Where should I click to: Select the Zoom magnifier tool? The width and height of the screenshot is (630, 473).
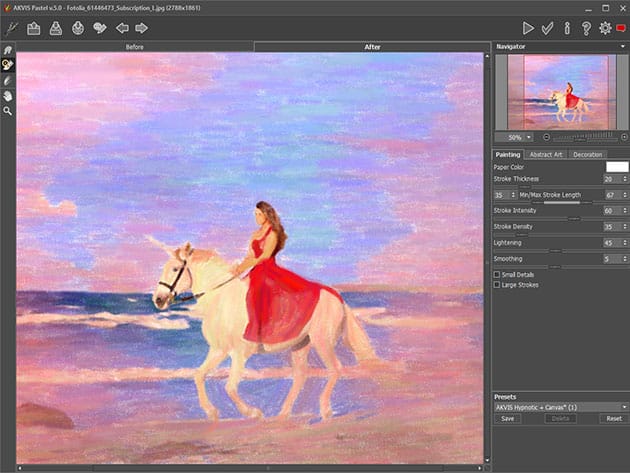pyautogui.click(x=8, y=110)
